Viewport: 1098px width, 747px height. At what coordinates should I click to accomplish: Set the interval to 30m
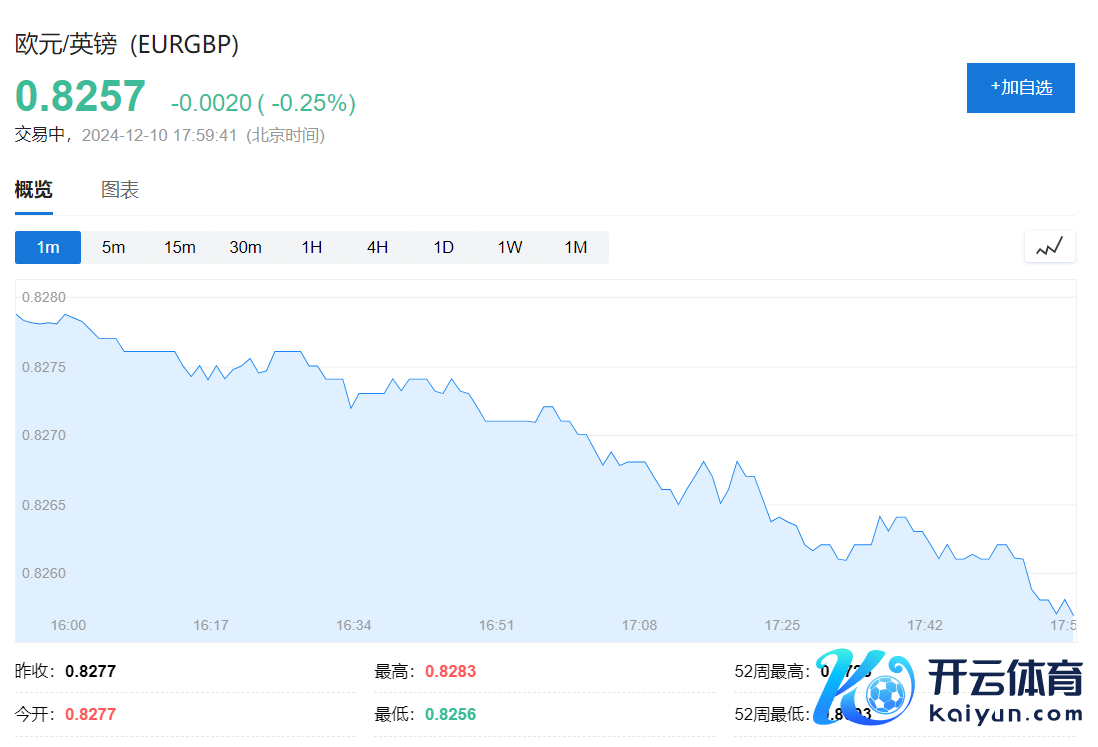point(245,248)
